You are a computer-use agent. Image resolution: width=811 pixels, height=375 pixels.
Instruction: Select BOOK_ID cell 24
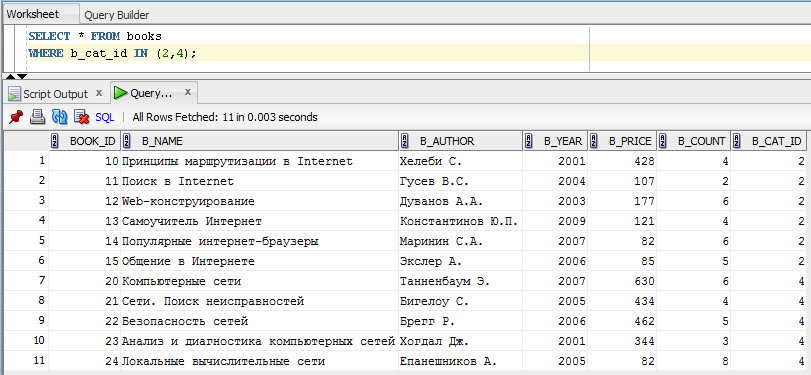pos(85,361)
